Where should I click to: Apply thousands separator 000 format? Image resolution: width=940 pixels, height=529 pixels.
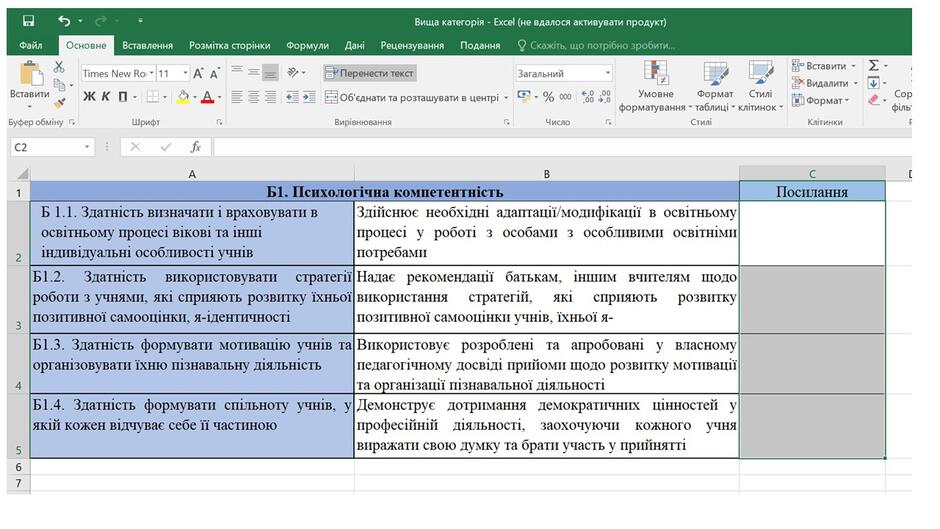565,97
